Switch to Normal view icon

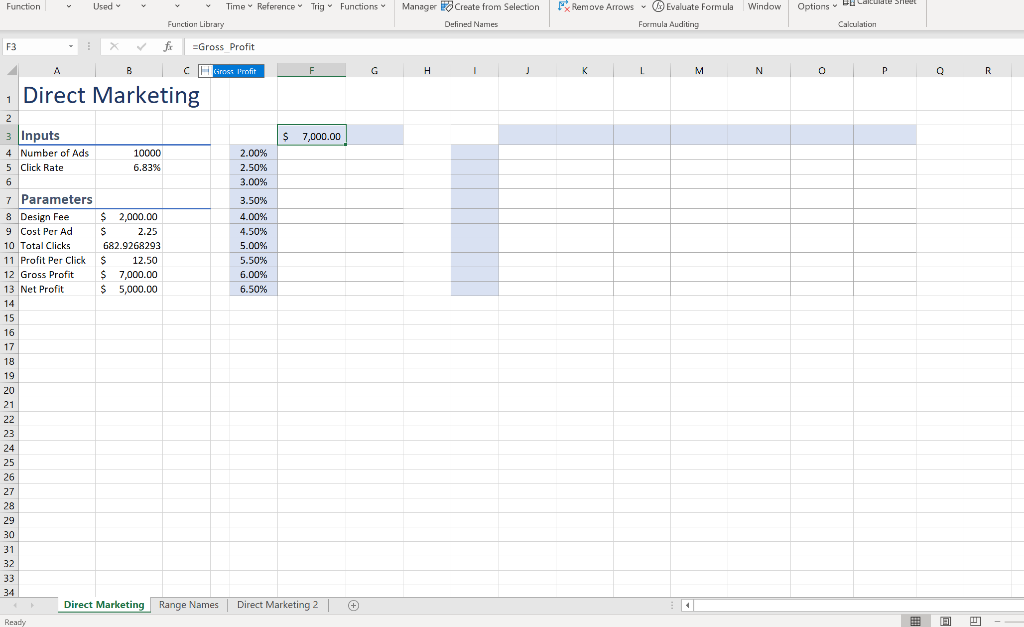pos(916,620)
